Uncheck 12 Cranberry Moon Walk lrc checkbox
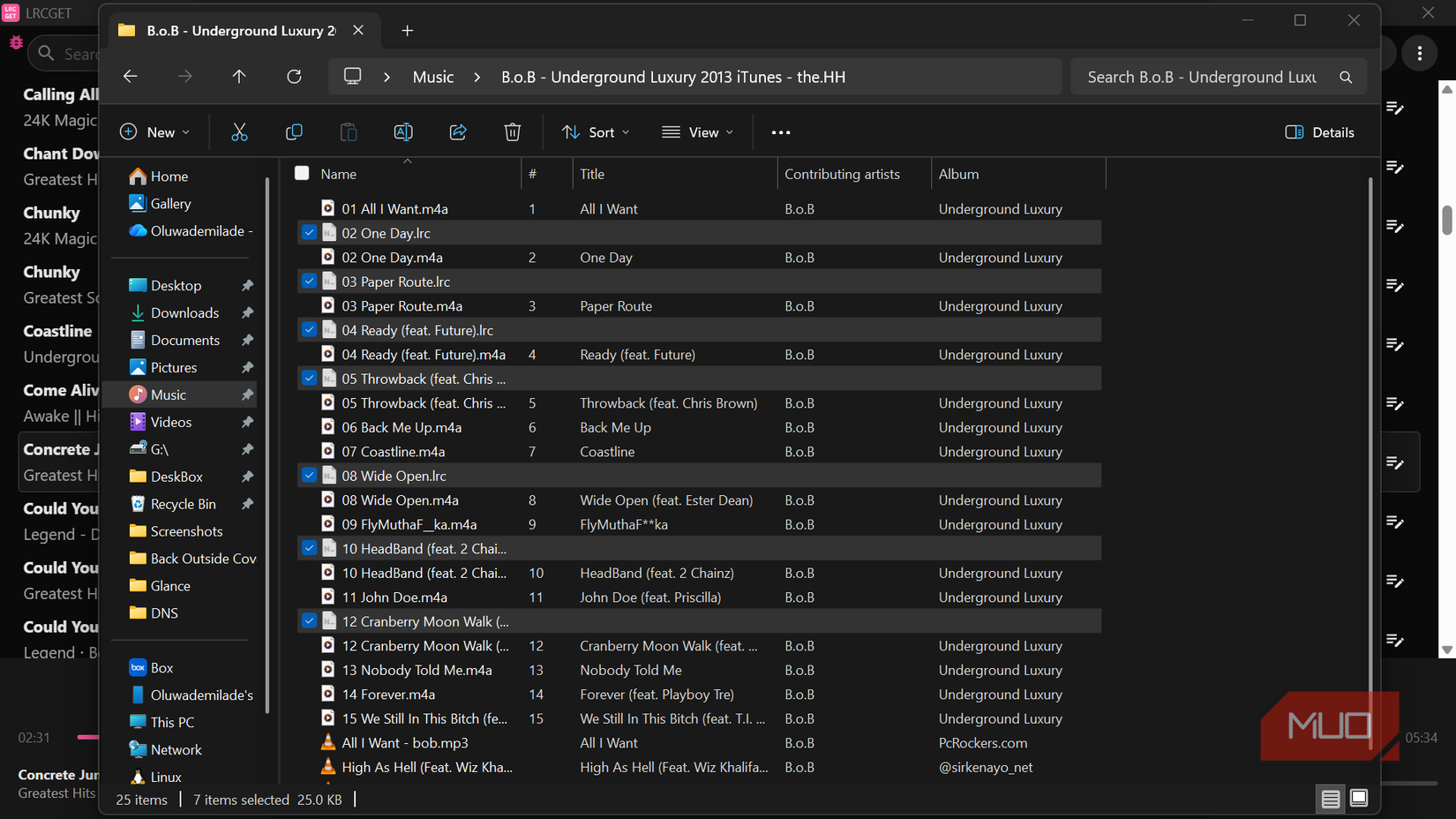This screenshot has height=819, width=1456. tap(309, 621)
